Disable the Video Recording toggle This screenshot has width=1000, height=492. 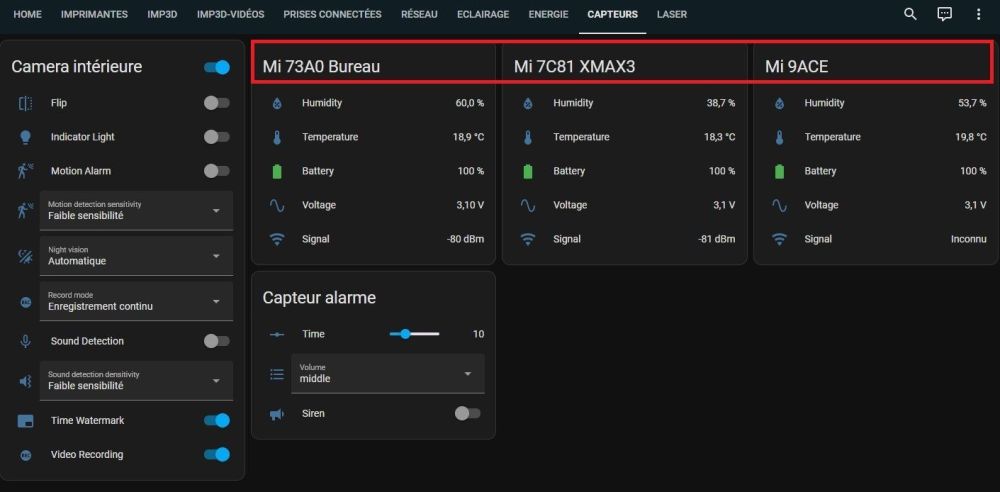coord(217,454)
